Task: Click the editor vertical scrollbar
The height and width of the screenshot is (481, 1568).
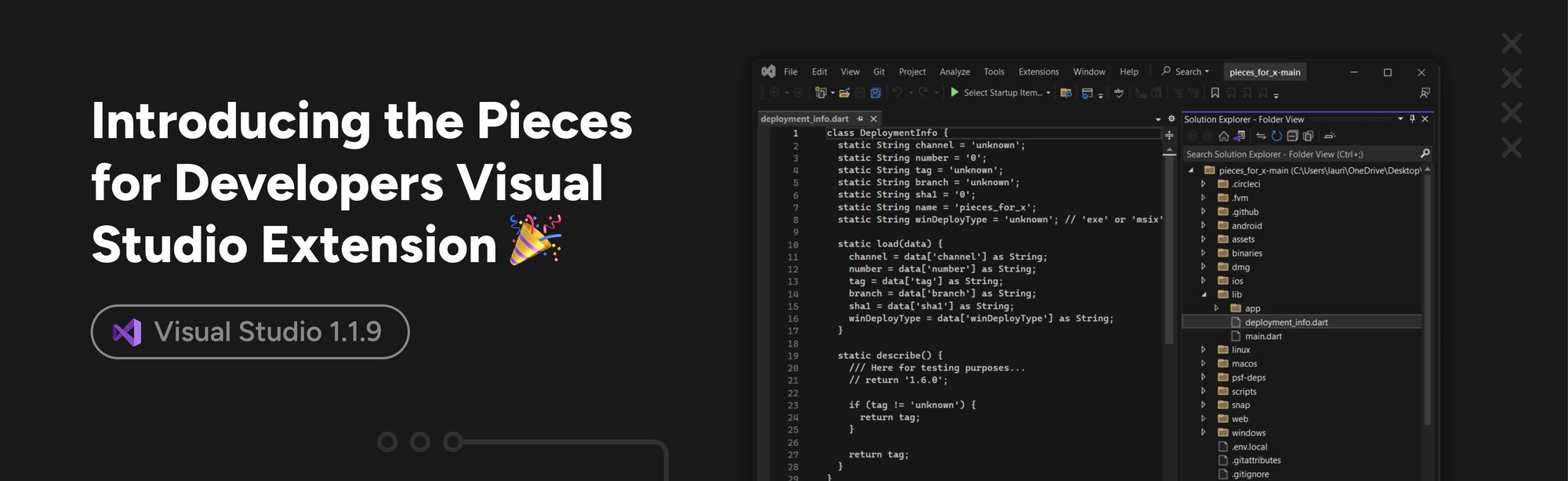Action: click(x=1169, y=251)
